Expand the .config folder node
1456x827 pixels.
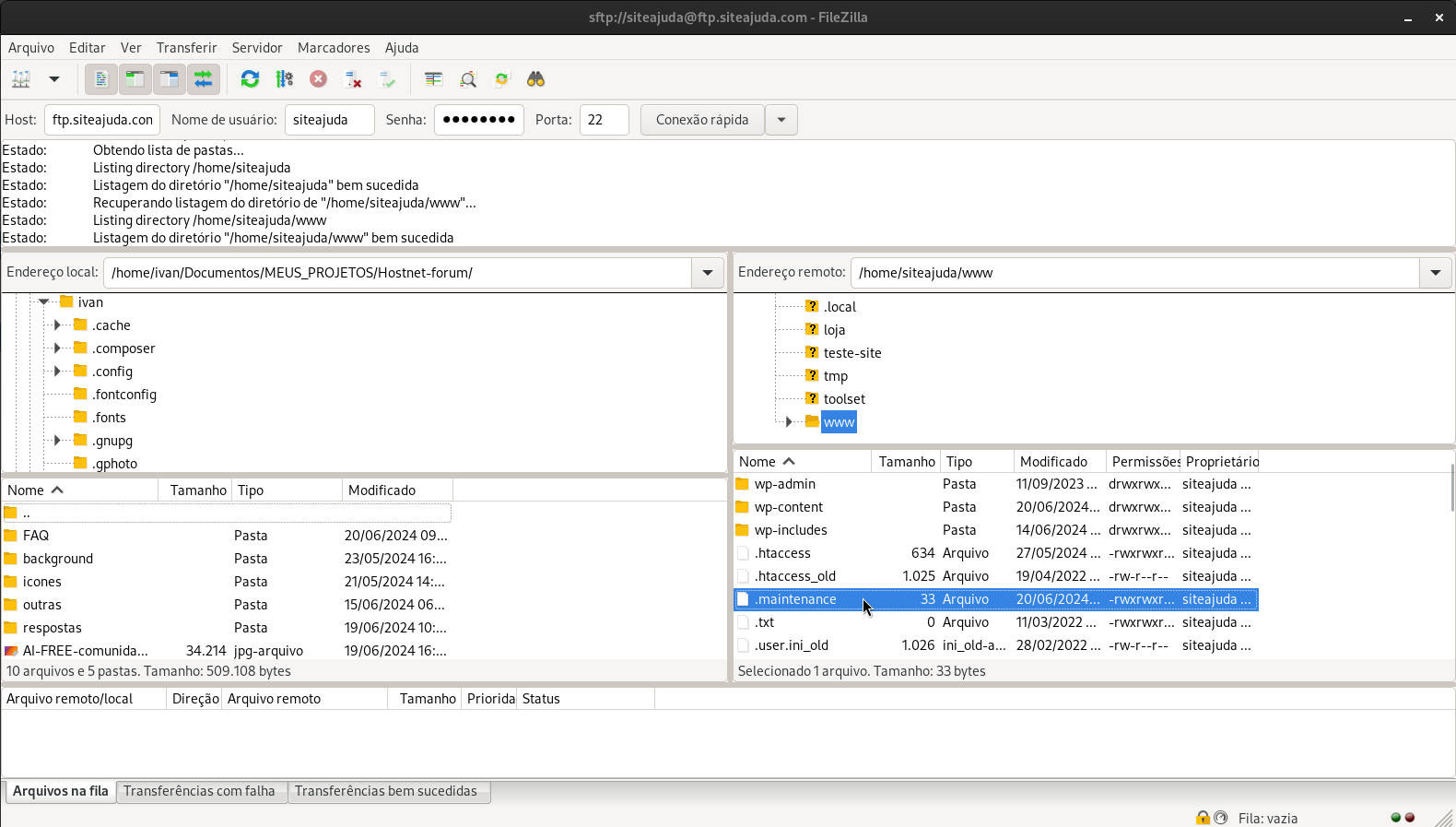point(57,371)
